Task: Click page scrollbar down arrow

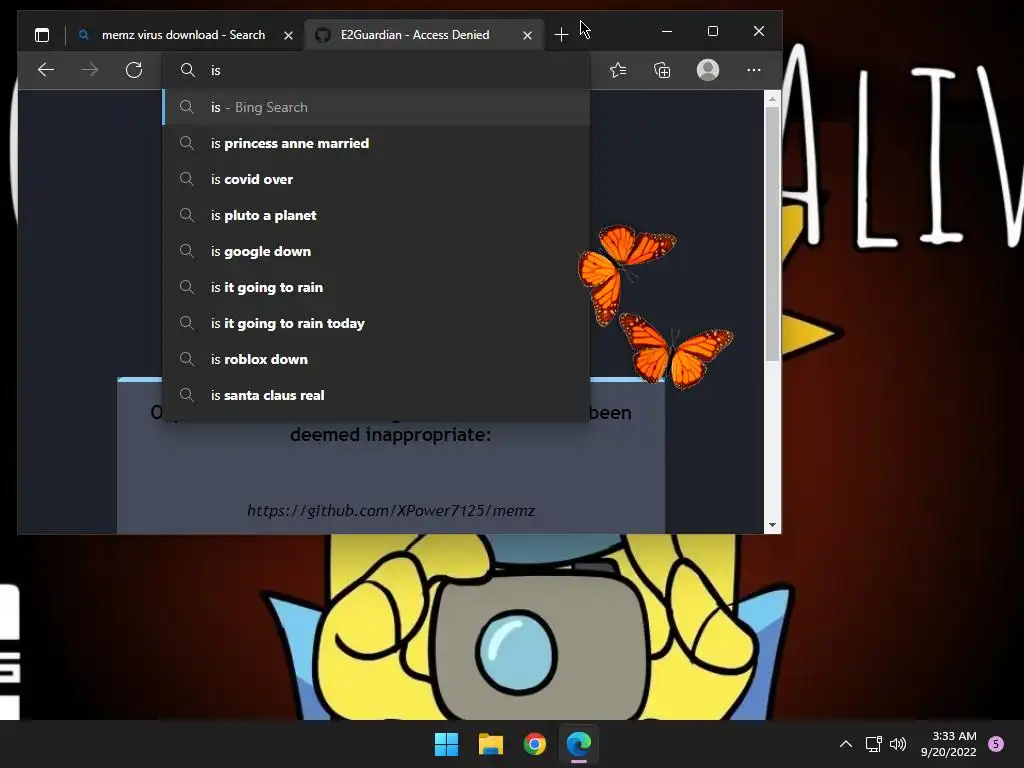Action: (x=773, y=525)
